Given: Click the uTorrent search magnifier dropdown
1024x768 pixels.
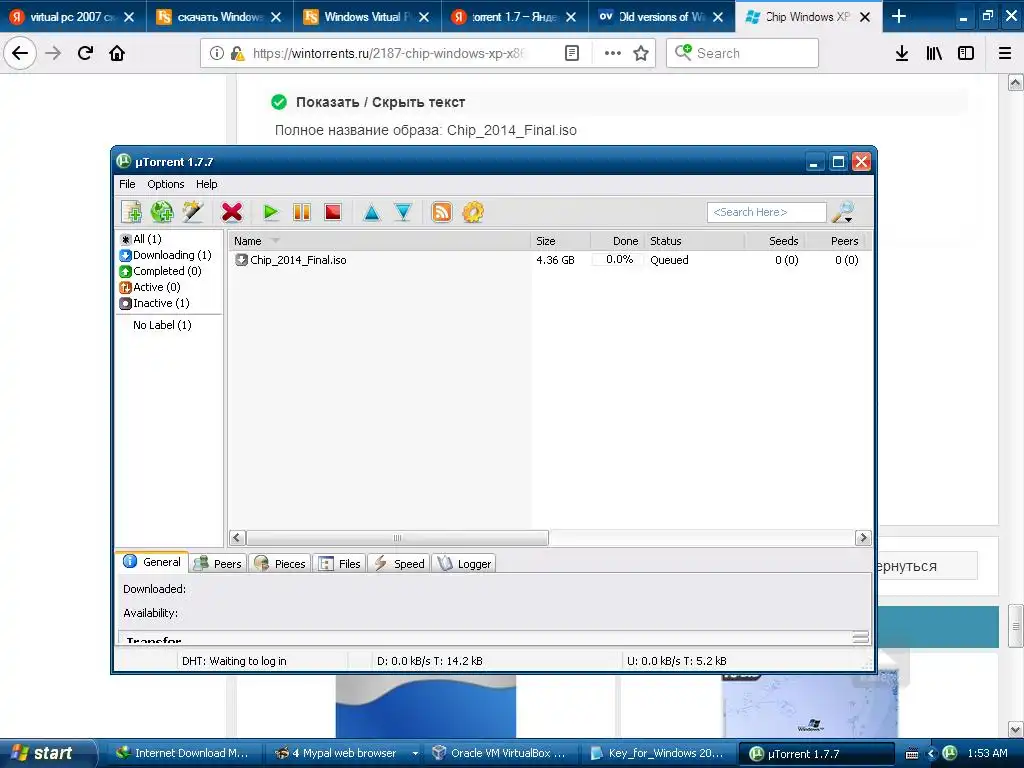Looking at the screenshot, I should 844,212.
